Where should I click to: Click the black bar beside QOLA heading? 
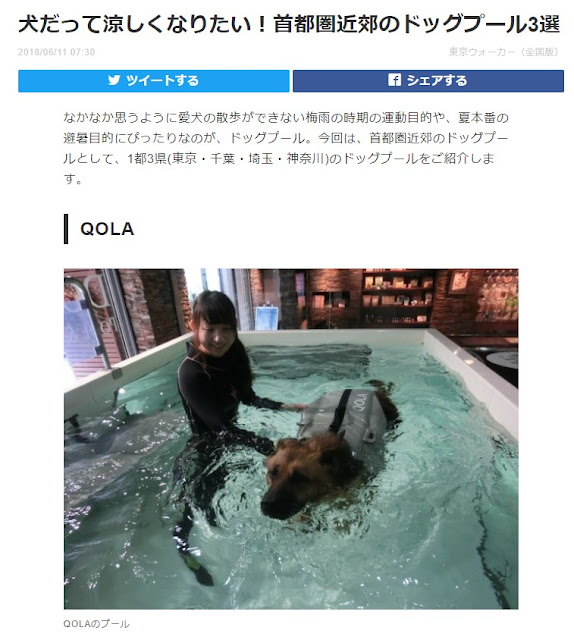click(66, 229)
